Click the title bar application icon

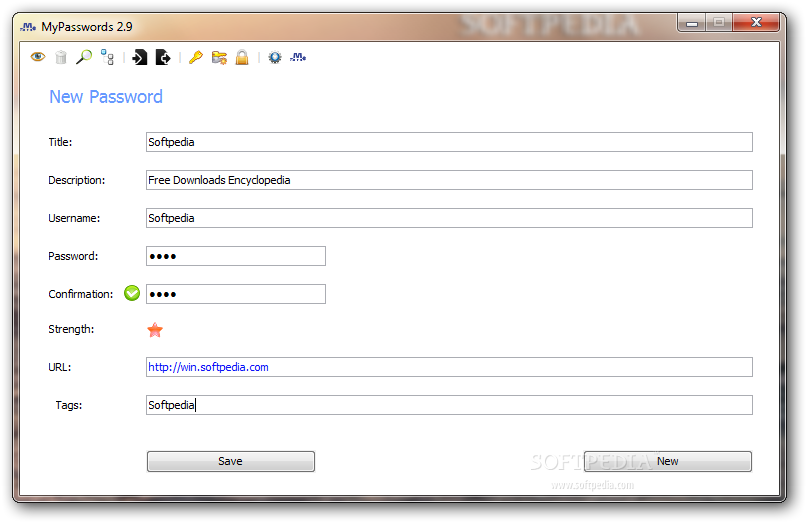coord(28,27)
